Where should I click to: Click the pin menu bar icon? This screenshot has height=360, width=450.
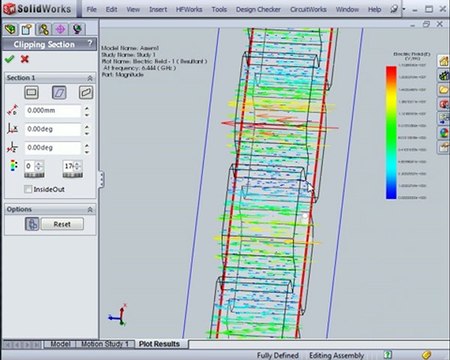pos(394,9)
